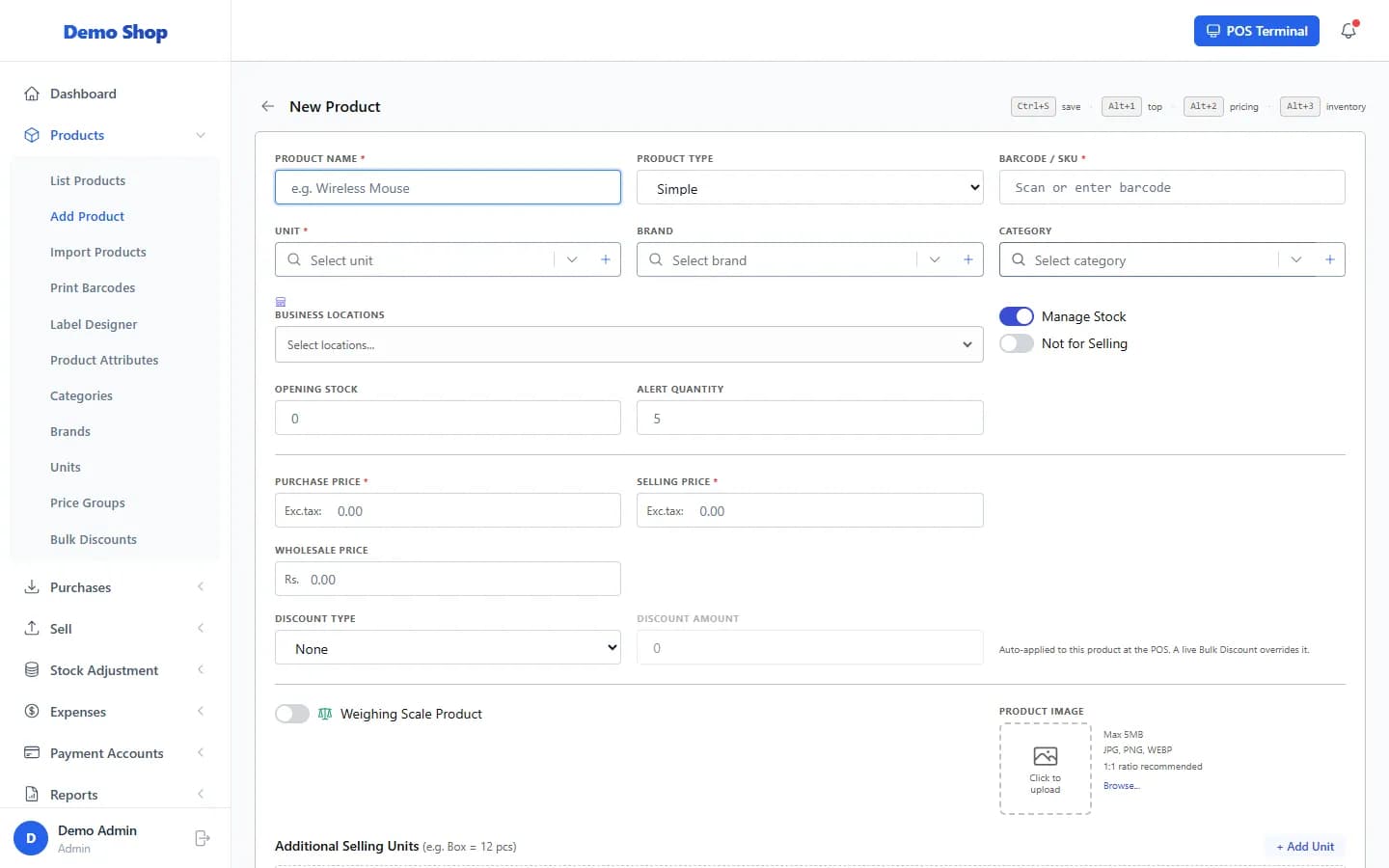Click the image upload placeholder icon
The height and width of the screenshot is (868, 1389).
1046,756
